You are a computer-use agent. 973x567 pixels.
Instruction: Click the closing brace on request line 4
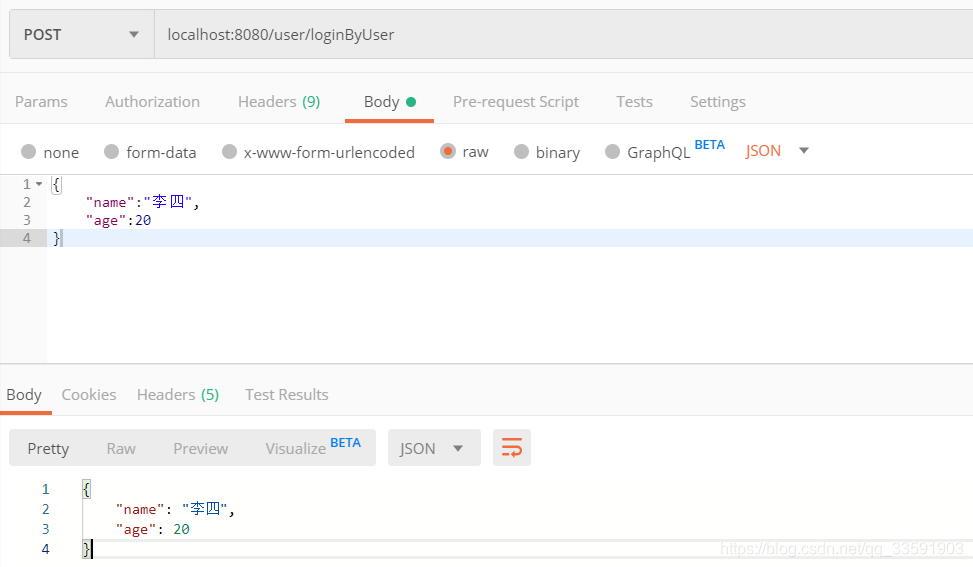56,238
